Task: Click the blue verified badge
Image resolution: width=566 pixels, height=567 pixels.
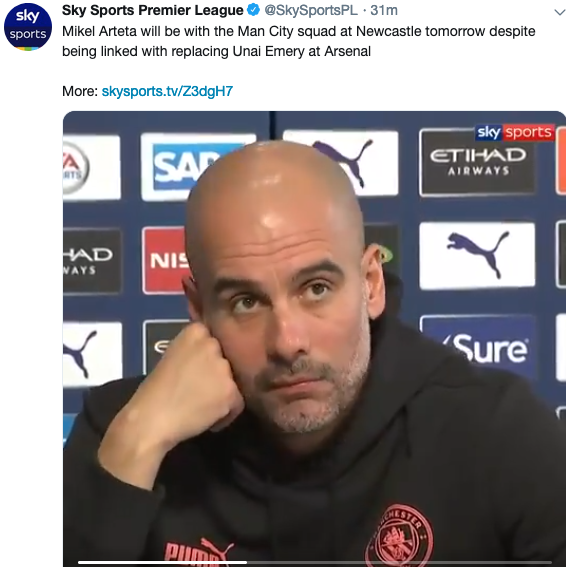Action: point(254,10)
